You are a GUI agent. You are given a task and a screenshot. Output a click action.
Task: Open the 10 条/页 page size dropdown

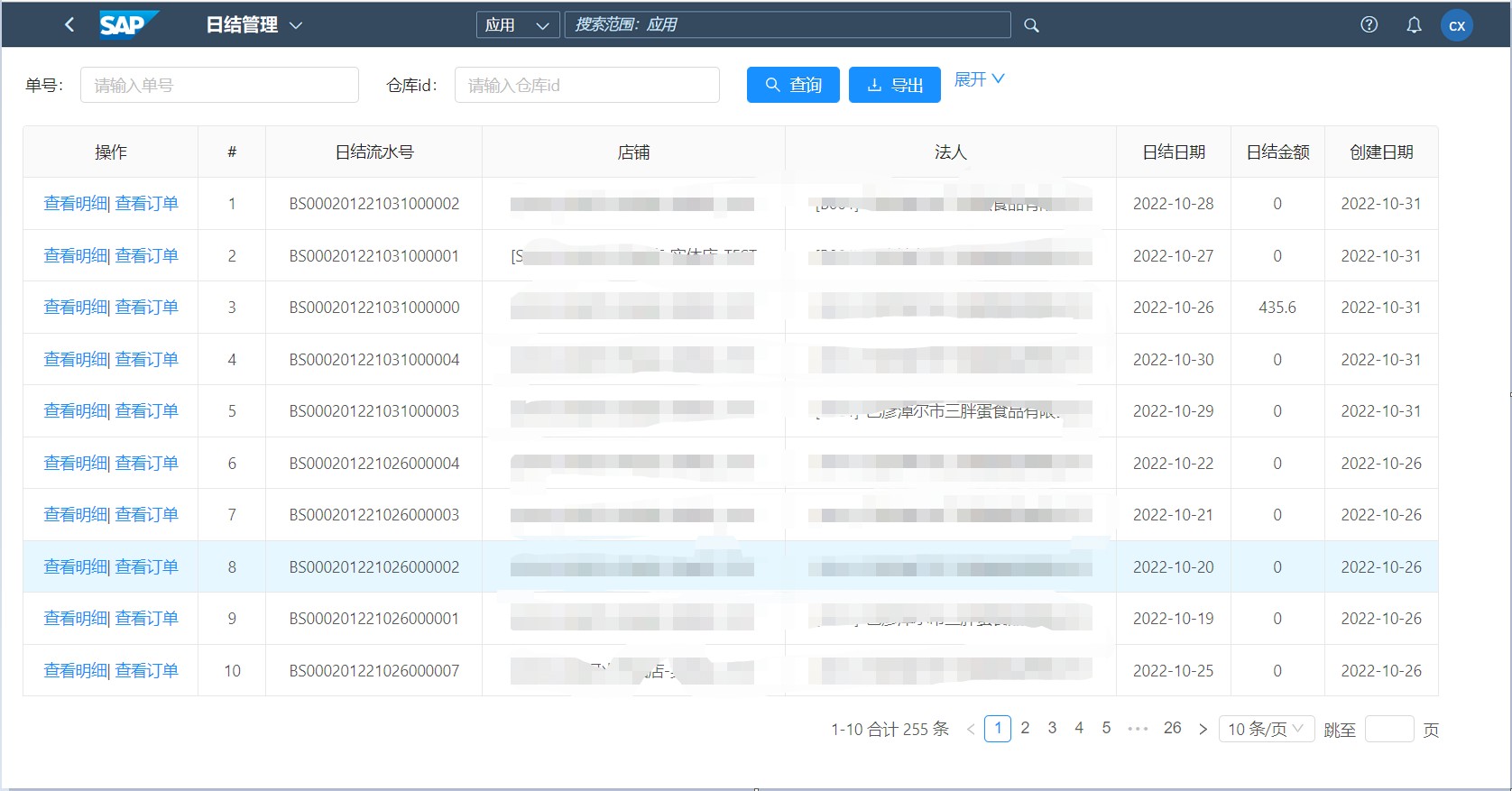pyautogui.click(x=1265, y=729)
